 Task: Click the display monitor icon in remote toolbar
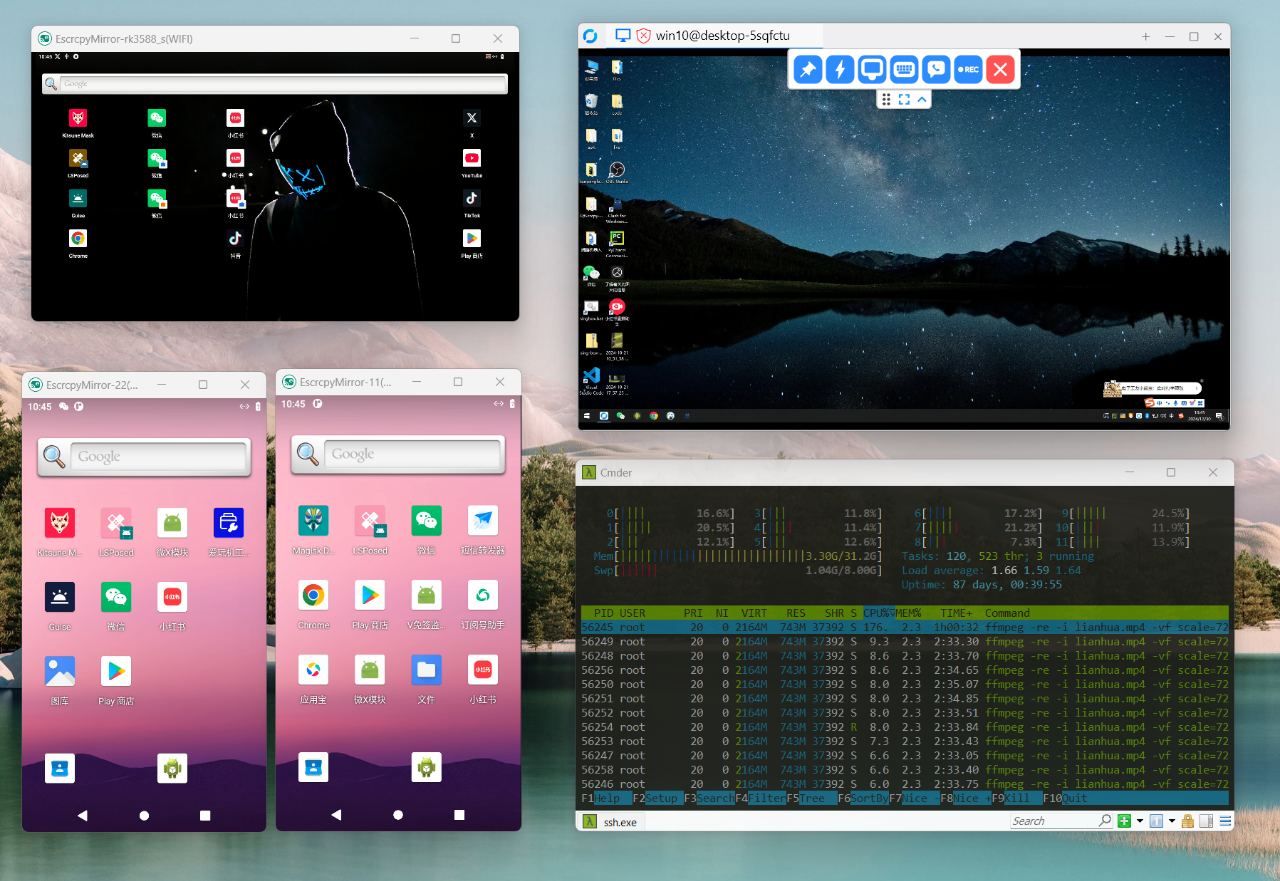[x=872, y=69]
